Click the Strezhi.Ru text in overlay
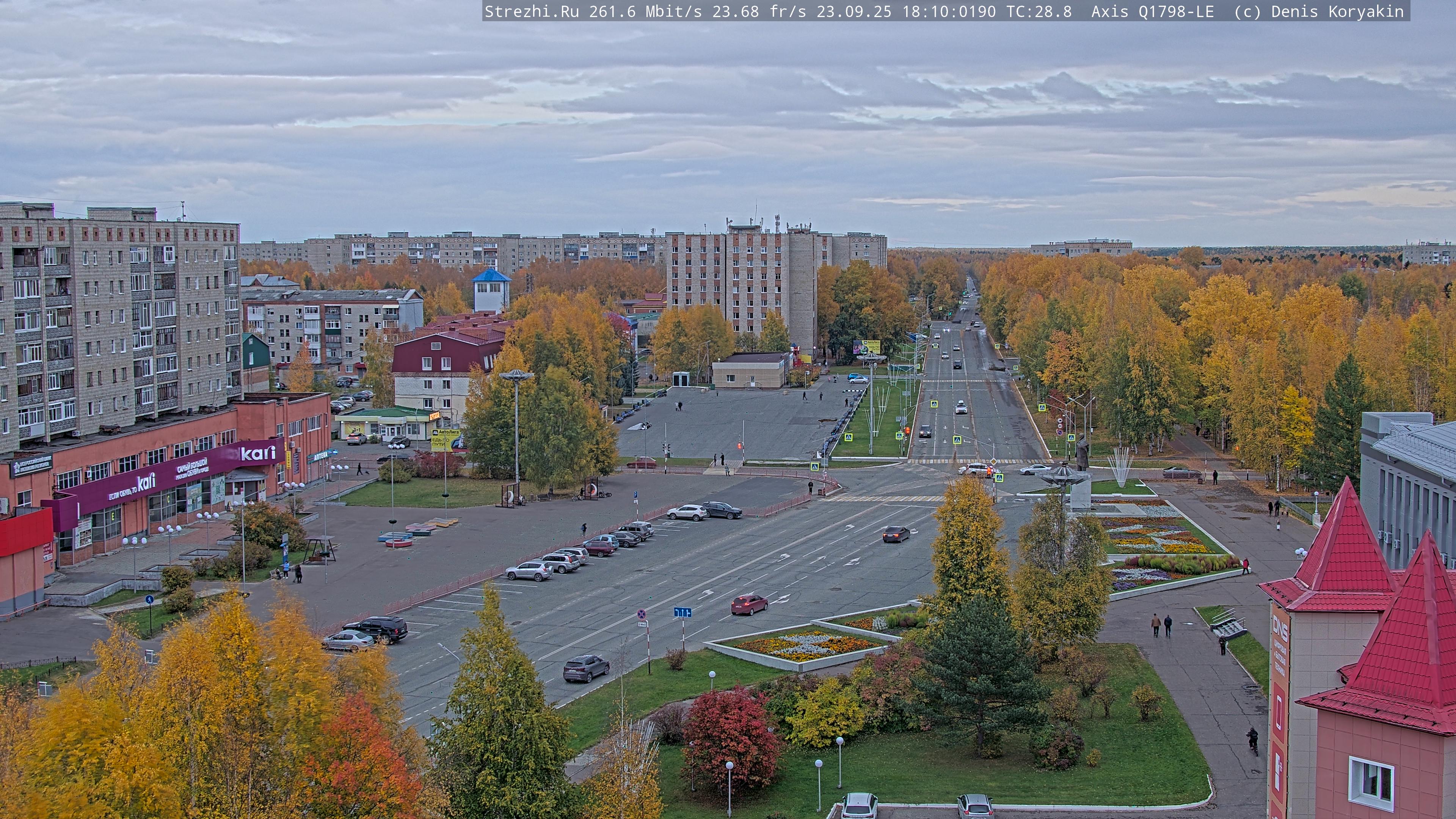Screen dimensions: 1456x819 pos(531,11)
